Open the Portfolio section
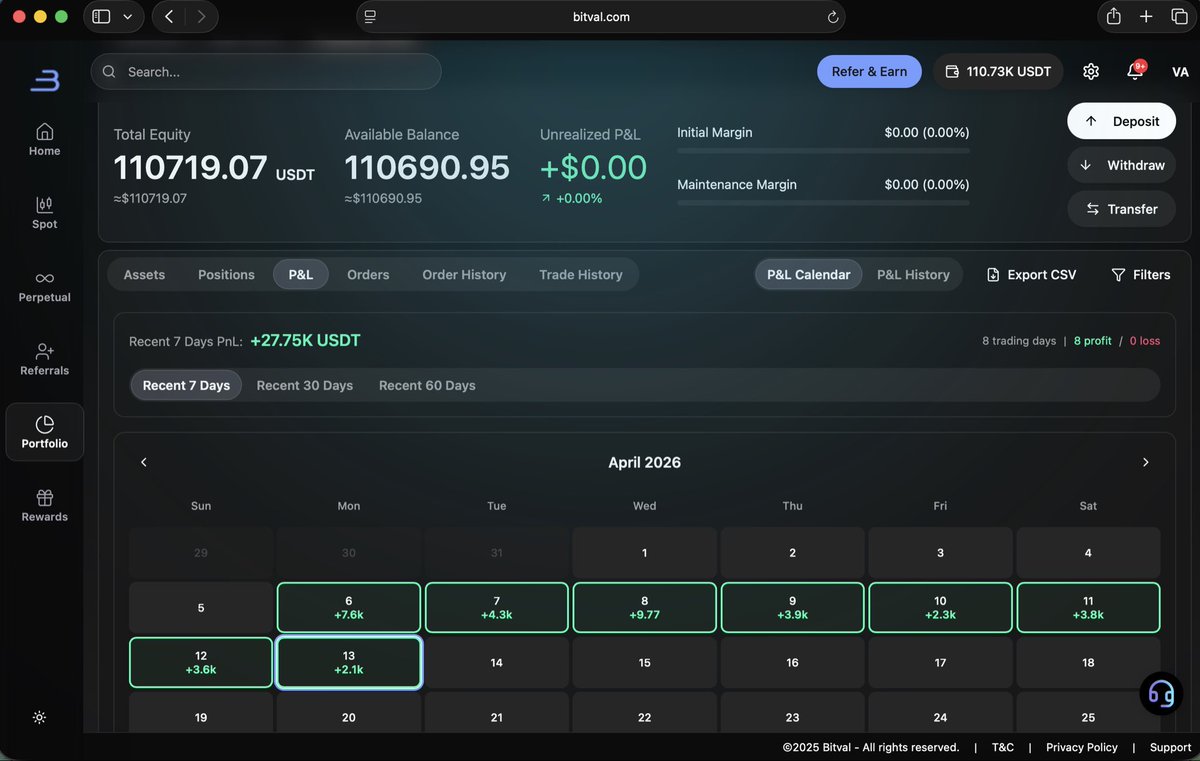This screenshot has height=761, width=1200. point(44,432)
